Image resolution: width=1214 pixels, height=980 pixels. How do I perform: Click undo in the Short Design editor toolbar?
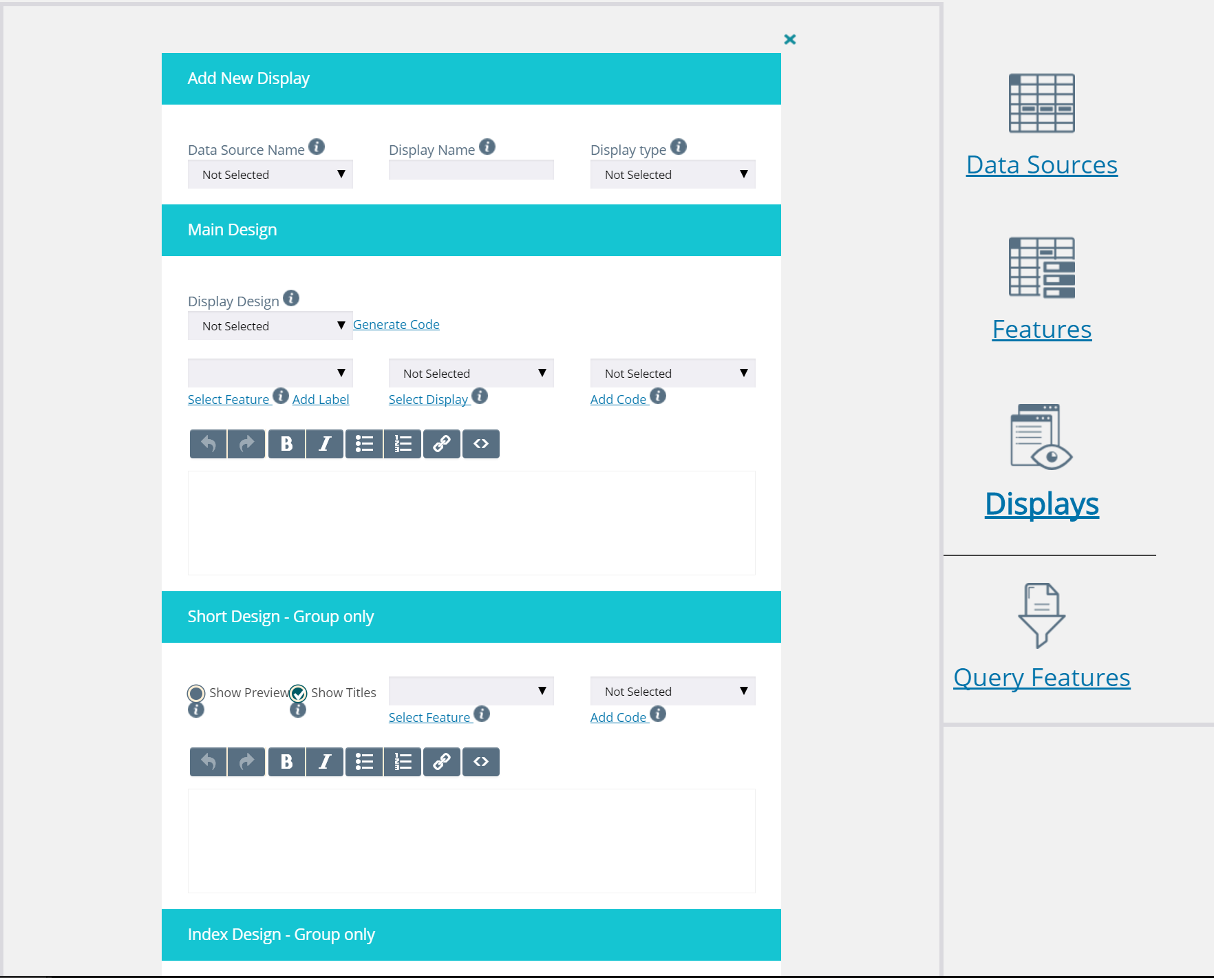(x=209, y=762)
